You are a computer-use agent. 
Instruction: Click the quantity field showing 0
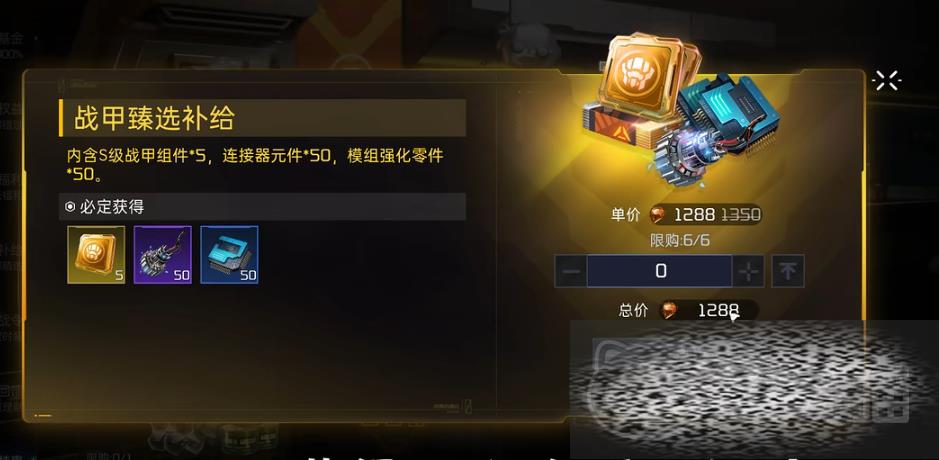(x=659, y=271)
